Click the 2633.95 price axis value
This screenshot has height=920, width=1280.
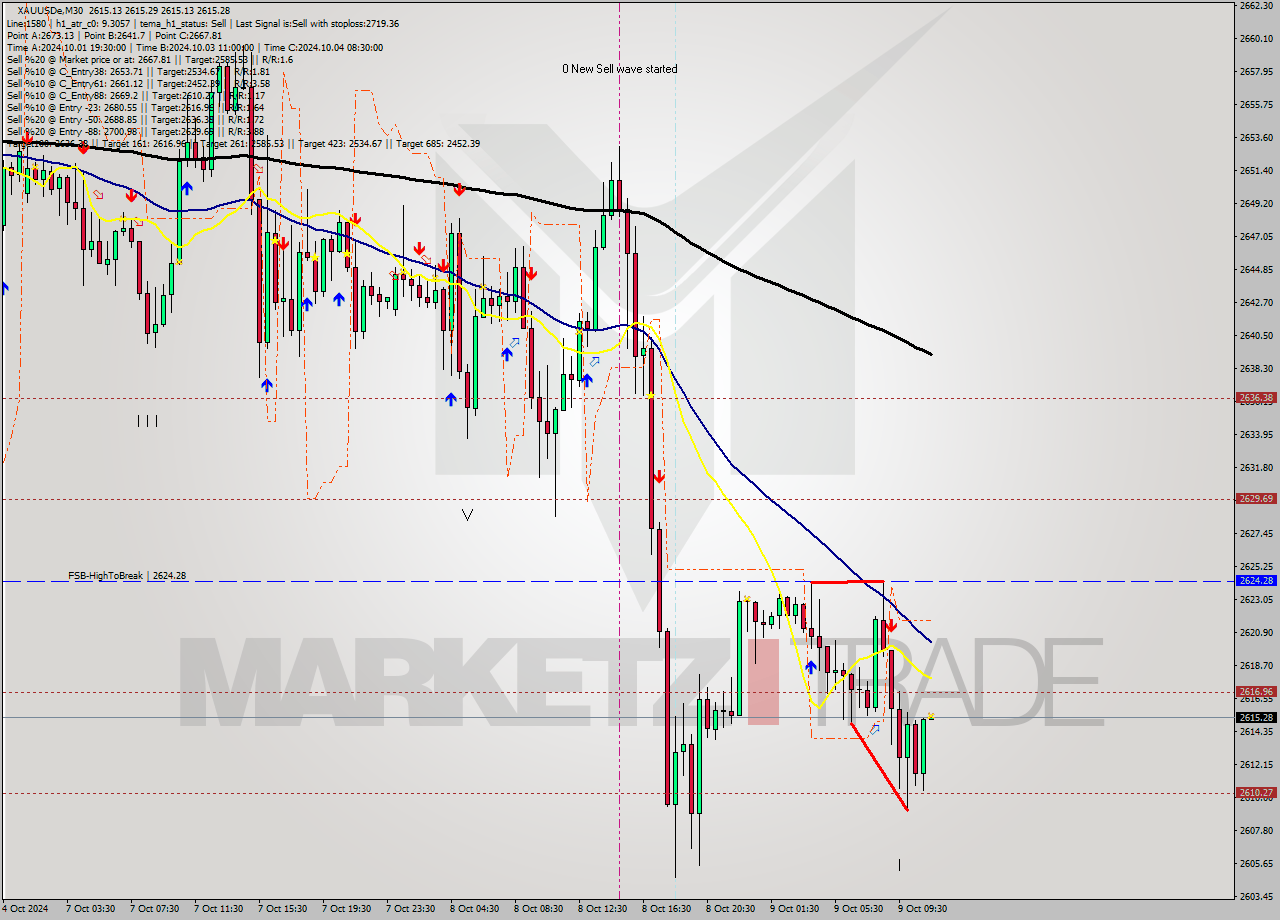coord(1256,434)
